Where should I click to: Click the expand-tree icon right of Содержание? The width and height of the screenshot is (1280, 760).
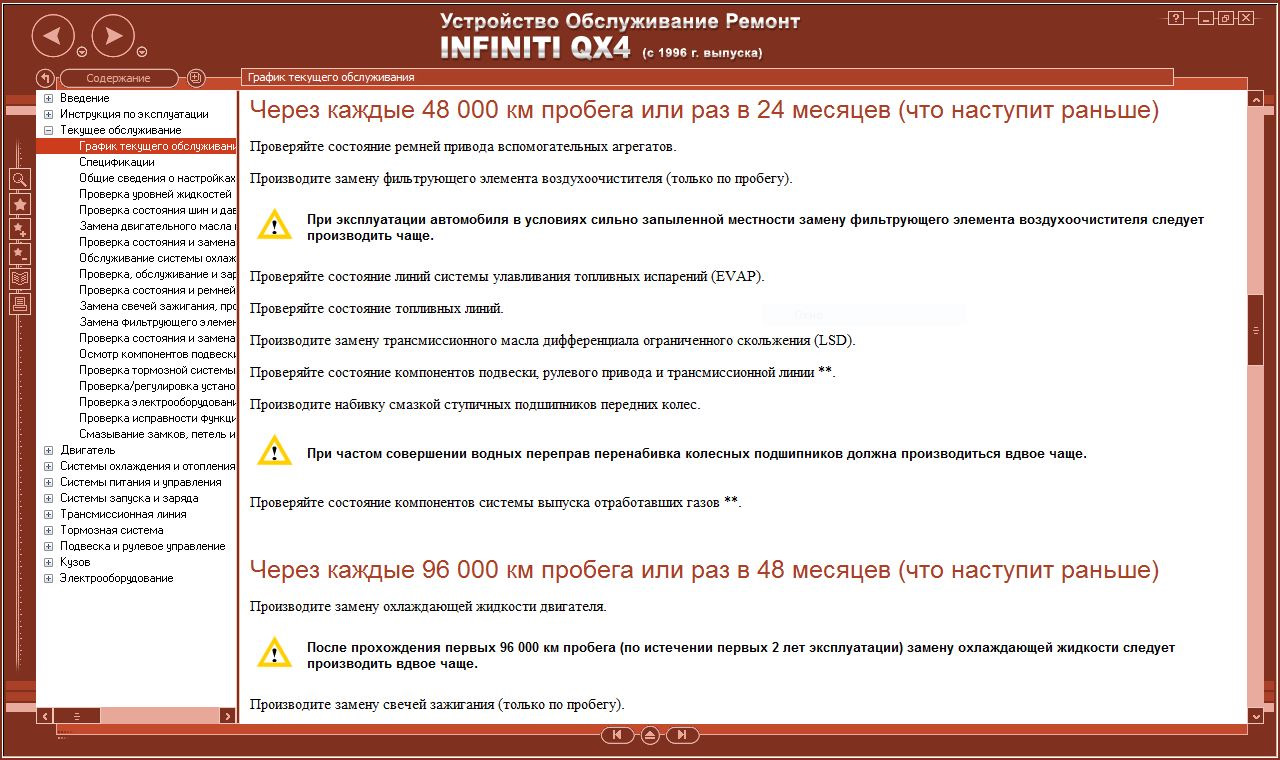(196, 78)
